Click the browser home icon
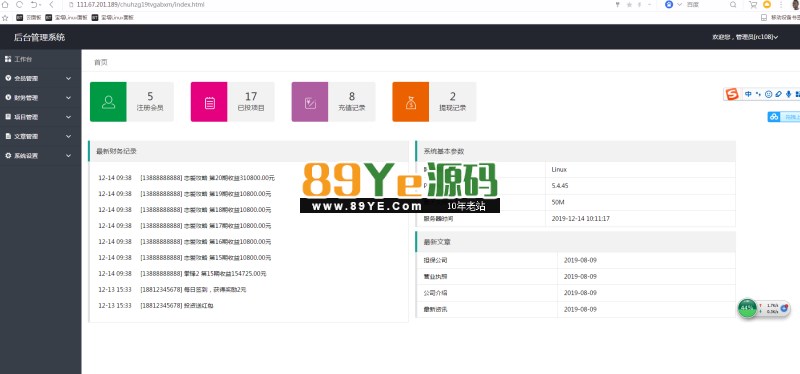800x374 pixels. pos(5,5)
